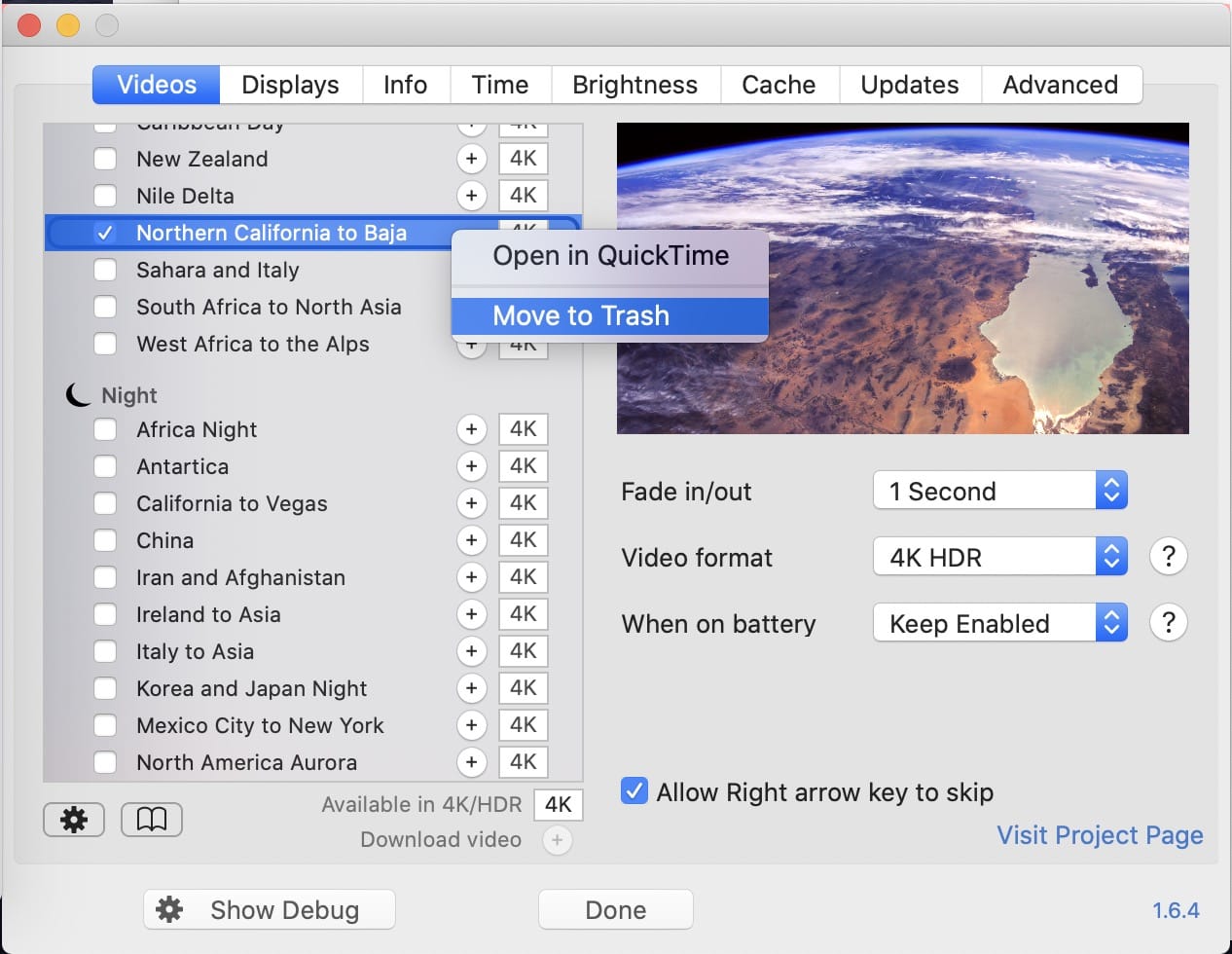1232x954 pixels.
Task: Enable the California to Vegas checkbox
Action: point(105,503)
